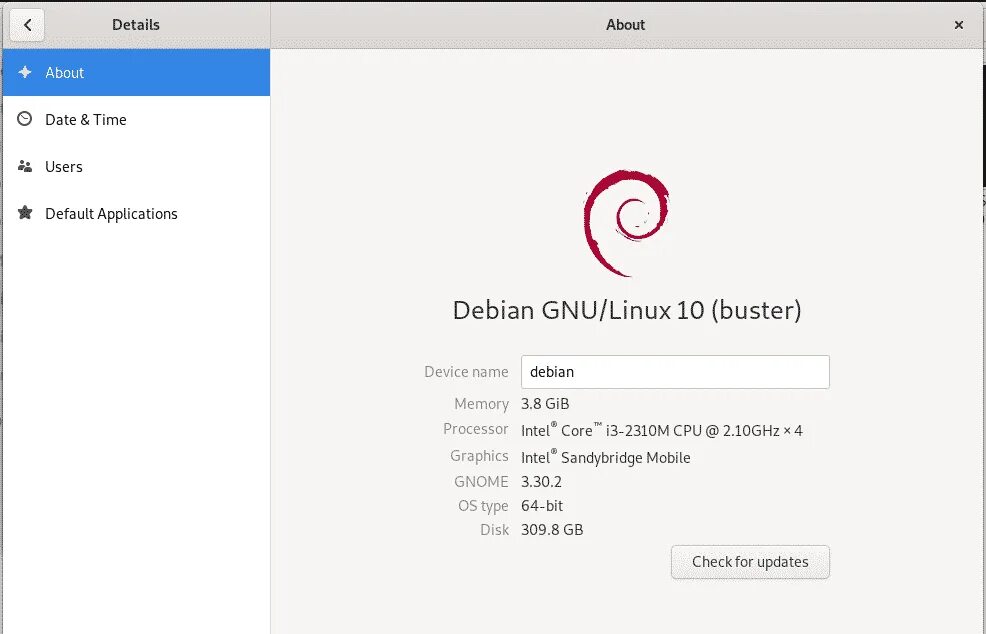The width and height of the screenshot is (986, 634).
Task: Click the GNOME version 3.30.2
Action: point(541,482)
